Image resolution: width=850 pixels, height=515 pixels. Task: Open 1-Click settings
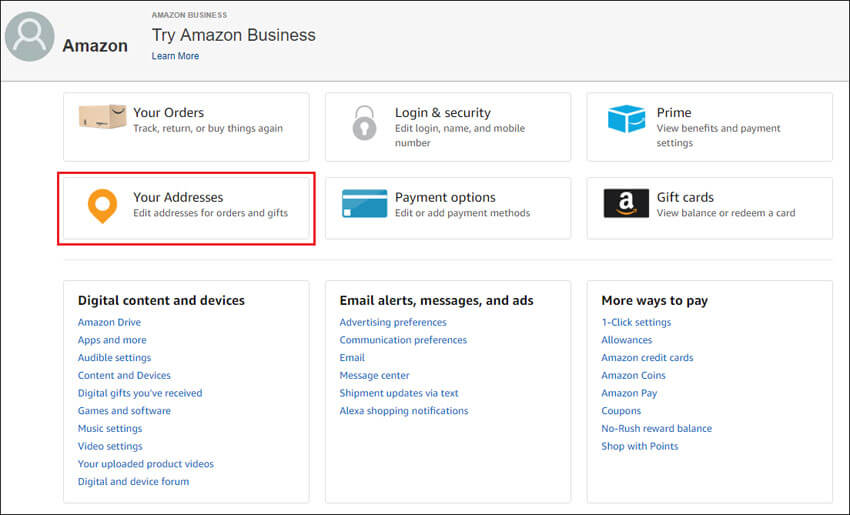click(x=636, y=322)
